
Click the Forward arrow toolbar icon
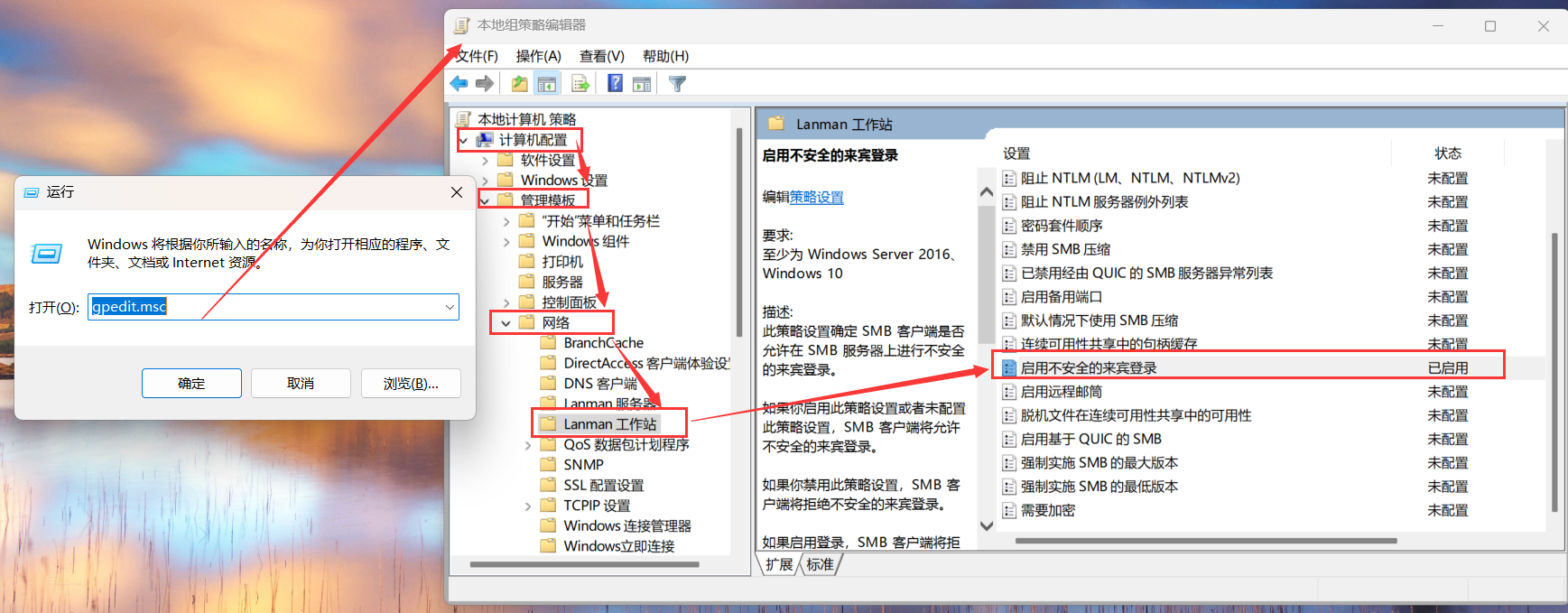(485, 84)
